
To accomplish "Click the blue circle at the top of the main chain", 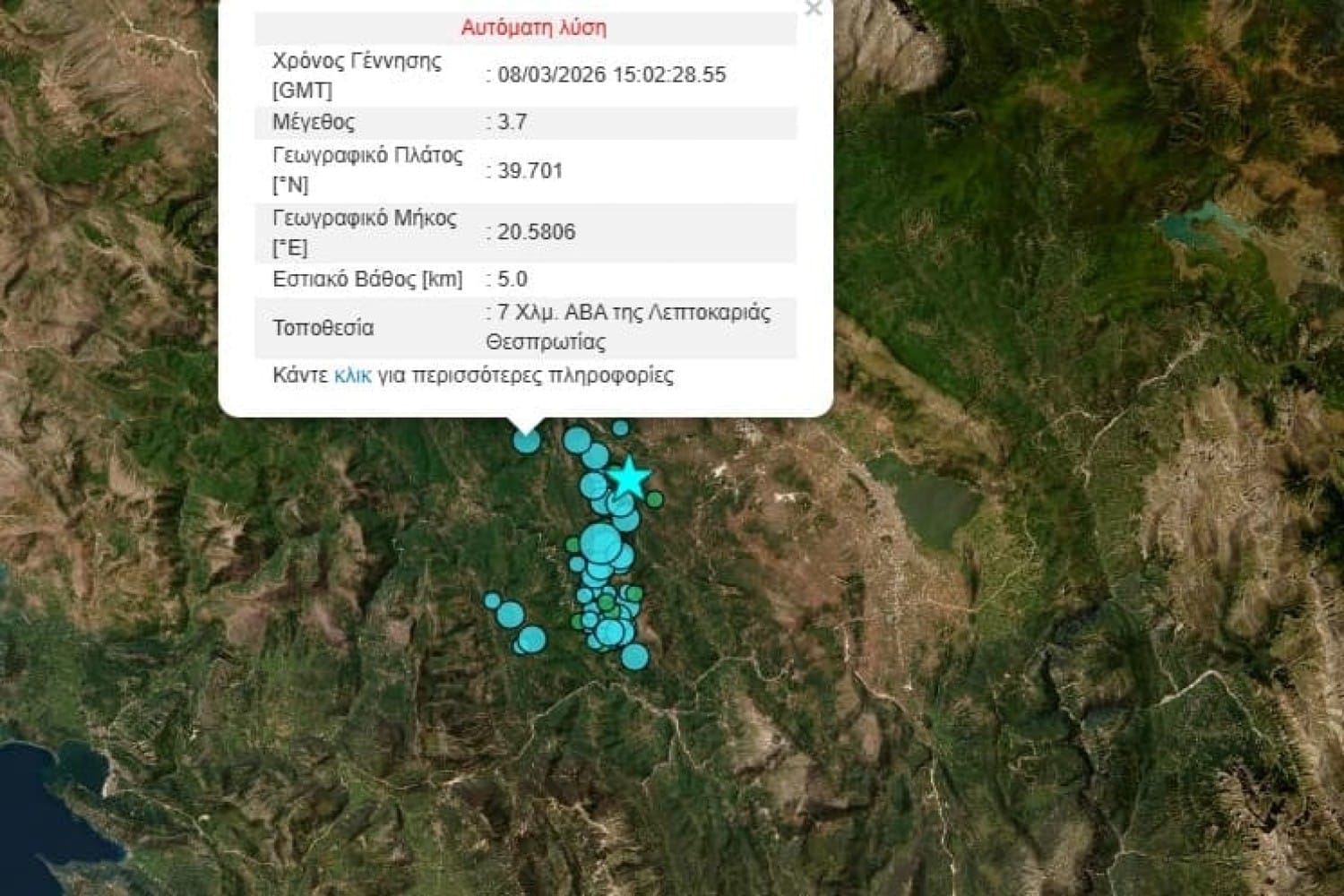I will tap(577, 440).
